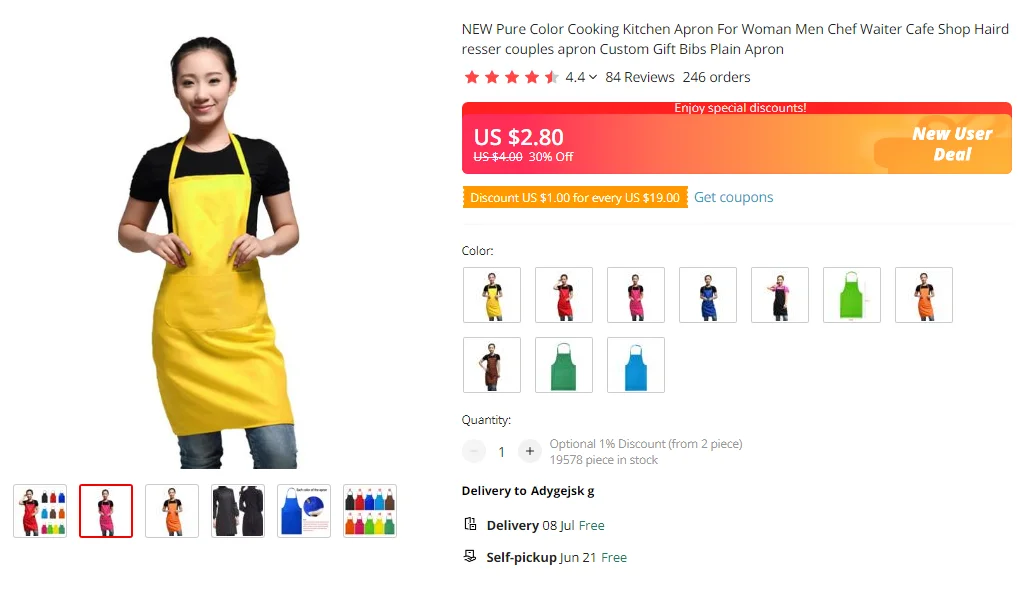This screenshot has width=1021, height=589.
Task: Select the orange apron color option
Action: point(923,295)
